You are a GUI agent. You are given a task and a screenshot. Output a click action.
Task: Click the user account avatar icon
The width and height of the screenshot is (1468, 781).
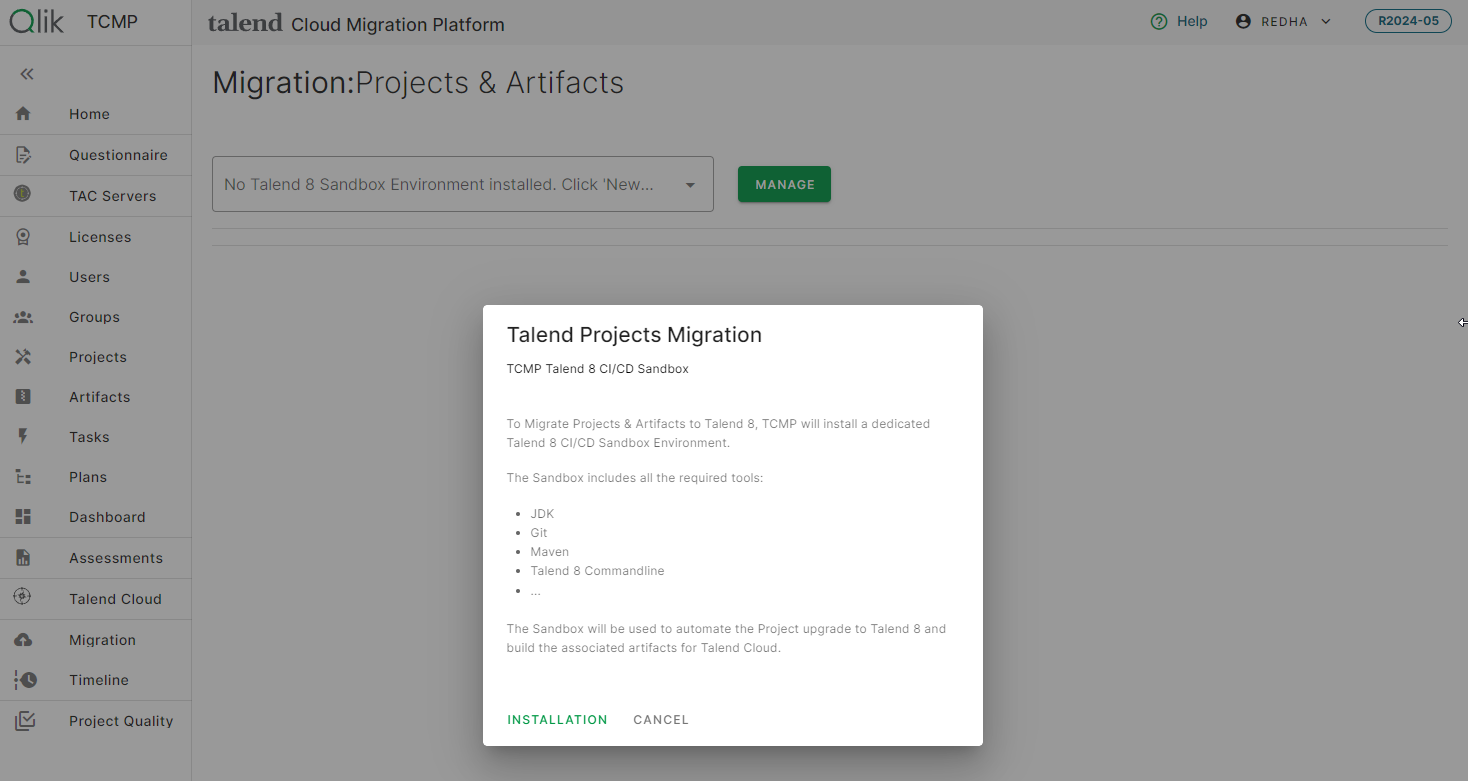(1243, 21)
